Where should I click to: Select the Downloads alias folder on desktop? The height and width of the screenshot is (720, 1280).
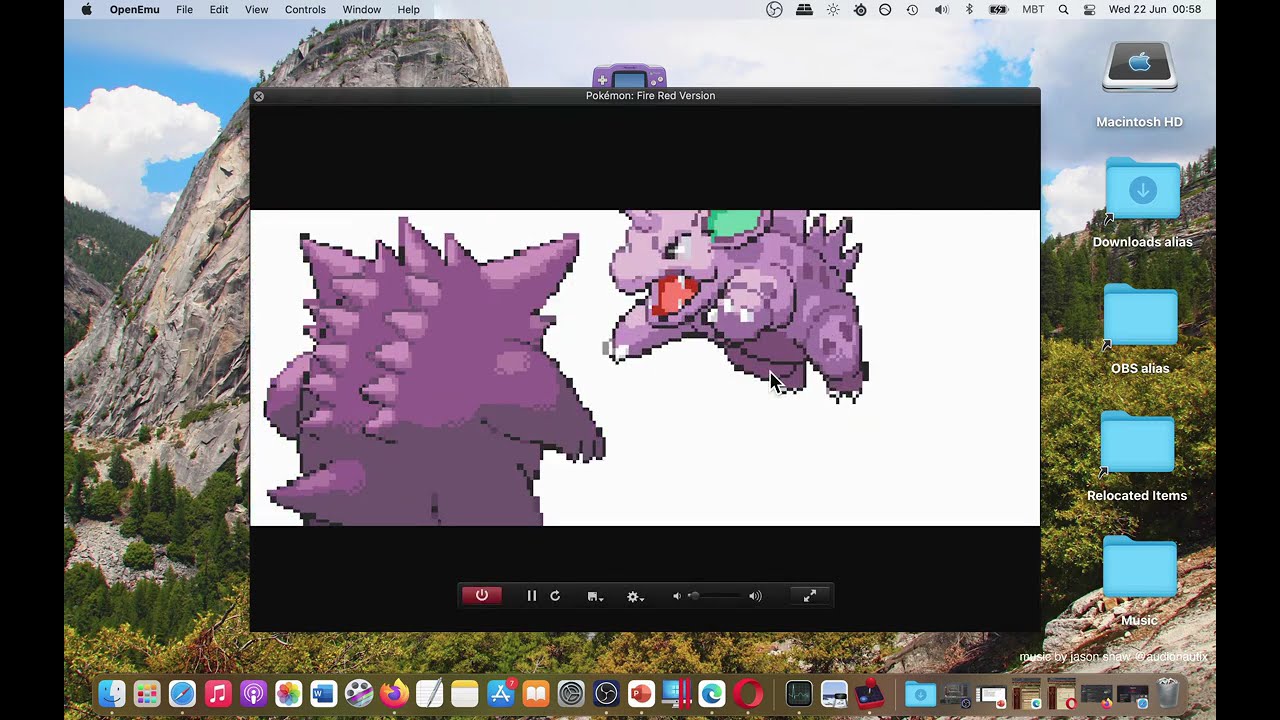pos(1142,190)
